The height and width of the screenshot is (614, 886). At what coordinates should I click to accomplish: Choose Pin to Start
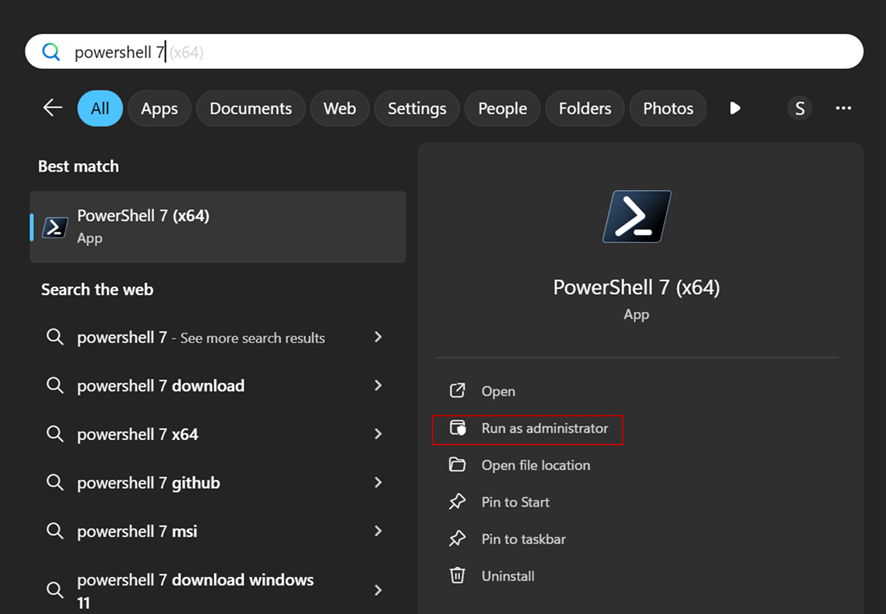515,502
